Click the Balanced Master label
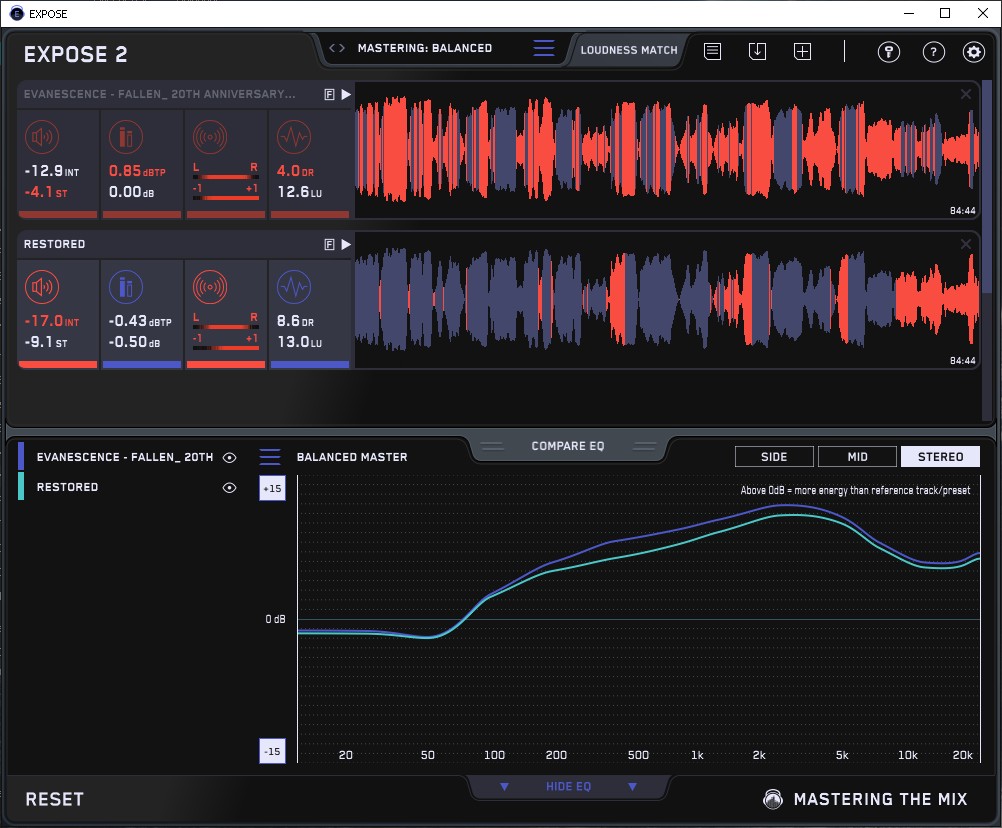 click(x=351, y=457)
